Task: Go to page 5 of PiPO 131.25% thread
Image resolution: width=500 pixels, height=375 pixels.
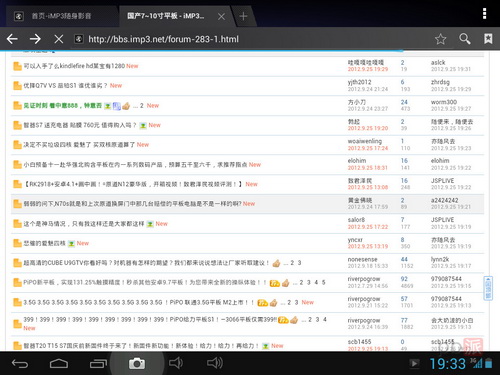Action: [323, 282]
